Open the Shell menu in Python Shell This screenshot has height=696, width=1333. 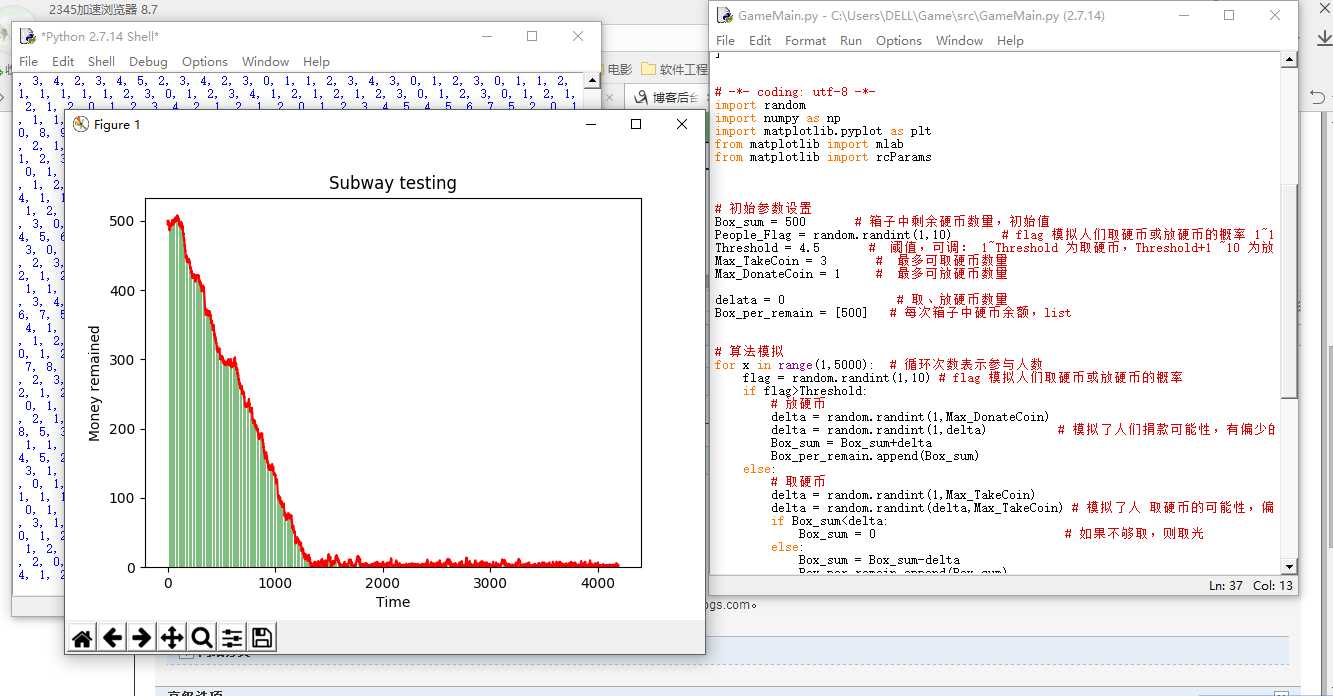[101, 61]
